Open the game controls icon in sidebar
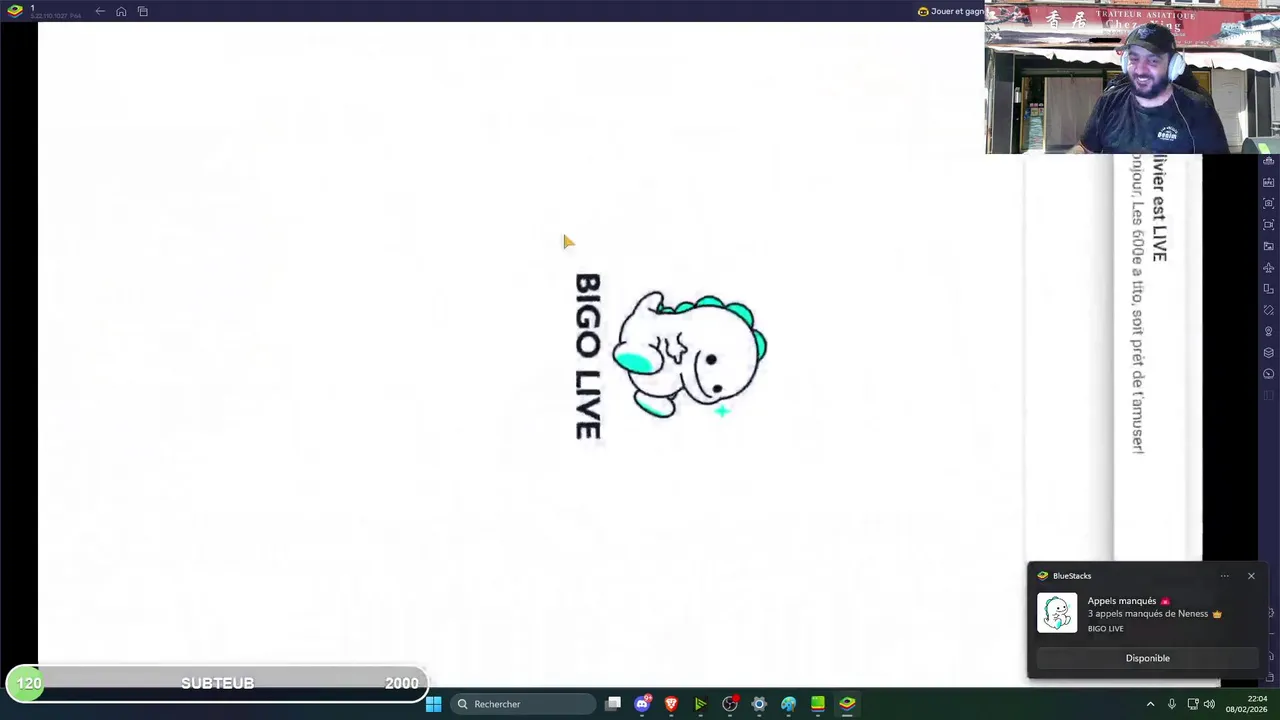 [1268, 160]
